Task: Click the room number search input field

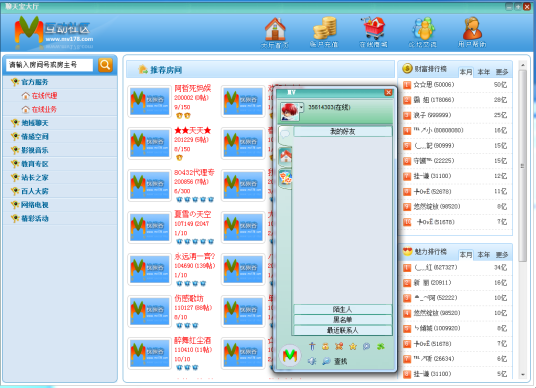Action: pyautogui.click(x=50, y=65)
